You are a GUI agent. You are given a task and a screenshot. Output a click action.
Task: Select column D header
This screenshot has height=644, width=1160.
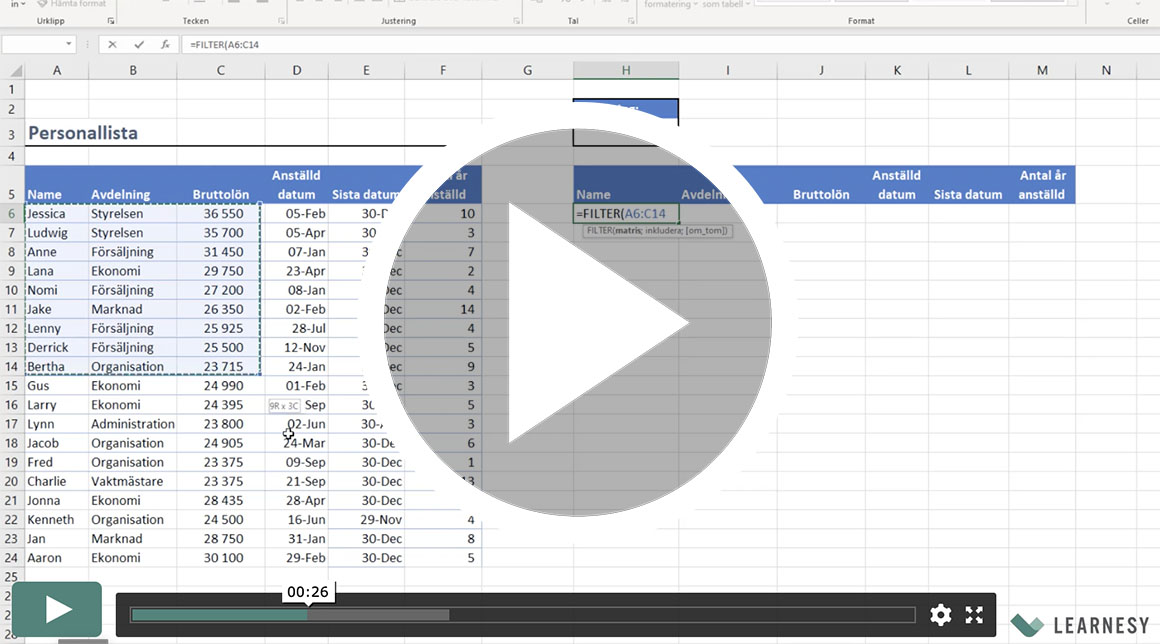click(297, 70)
